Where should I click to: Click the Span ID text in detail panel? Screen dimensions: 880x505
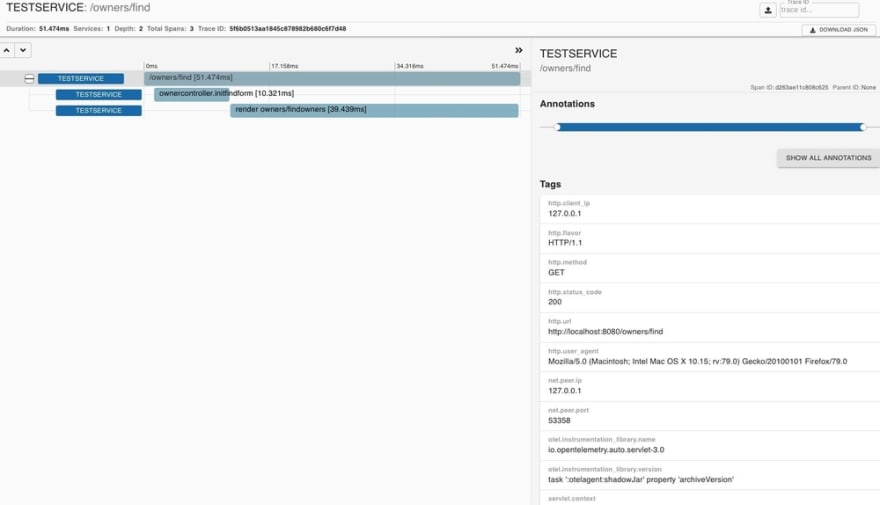789,88
